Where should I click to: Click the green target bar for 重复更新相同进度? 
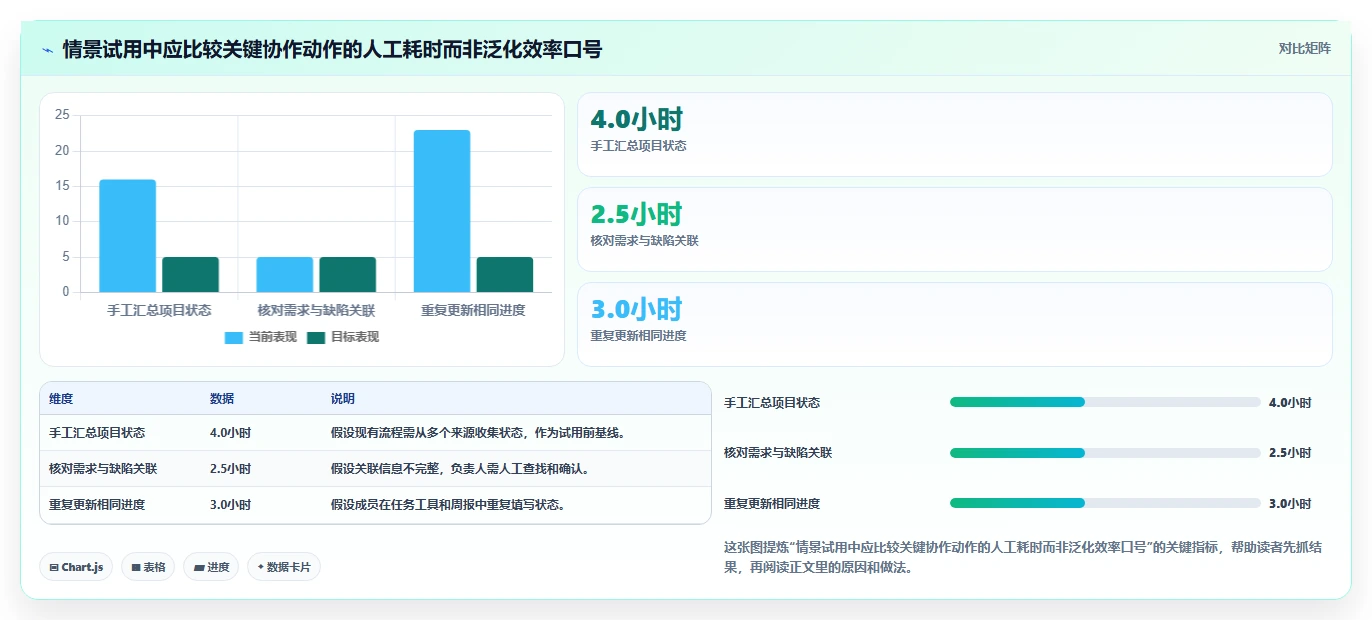coord(505,275)
